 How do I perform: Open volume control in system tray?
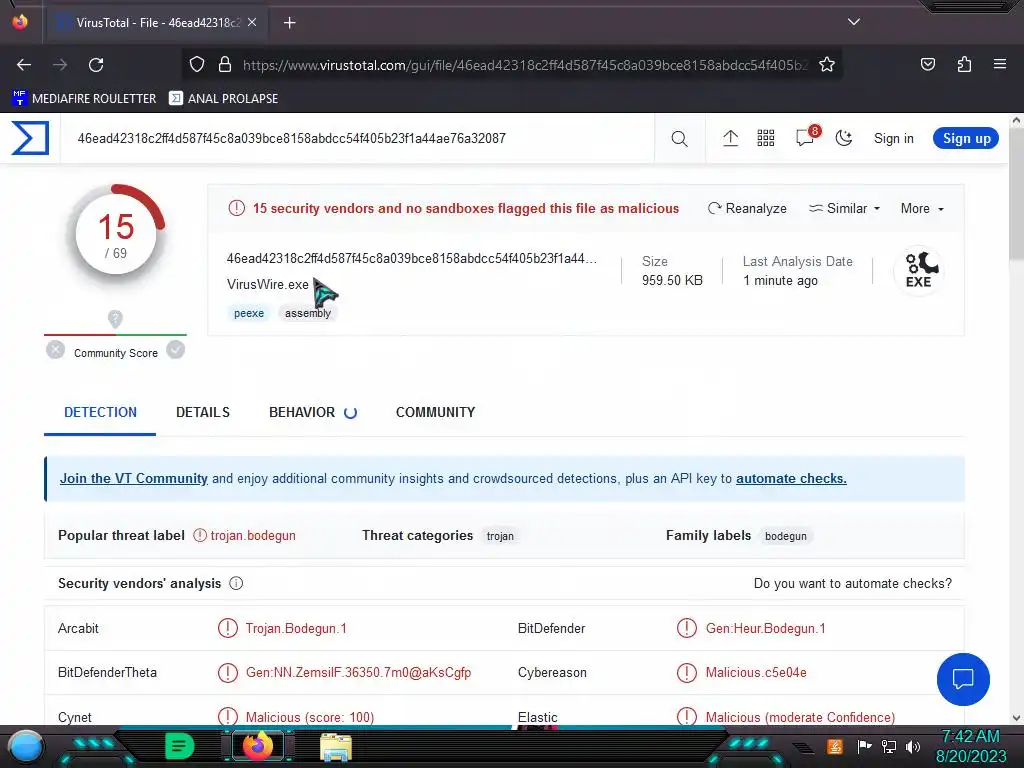[x=912, y=746]
